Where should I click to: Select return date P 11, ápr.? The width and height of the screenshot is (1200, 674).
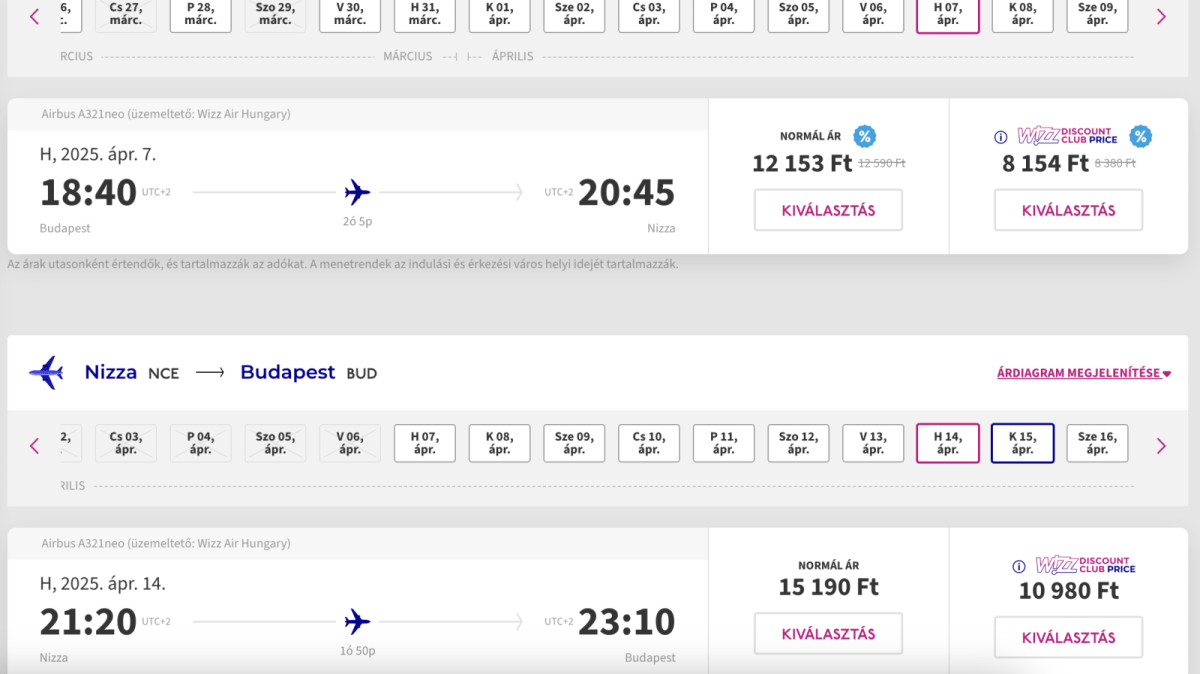[x=723, y=443]
